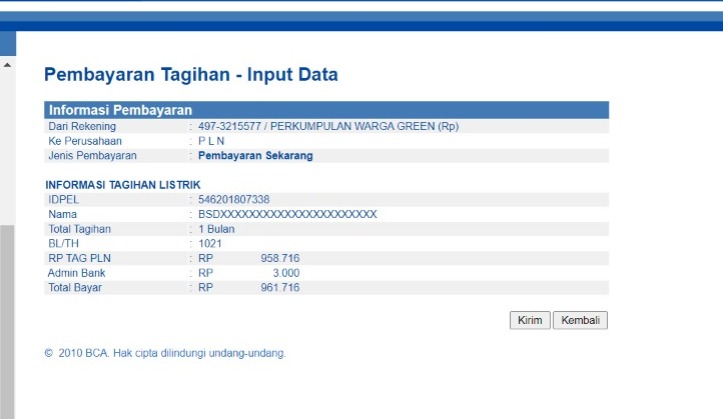The width and height of the screenshot is (723, 419).
Task: Click the blue tab at left edge
Action: point(8,43)
